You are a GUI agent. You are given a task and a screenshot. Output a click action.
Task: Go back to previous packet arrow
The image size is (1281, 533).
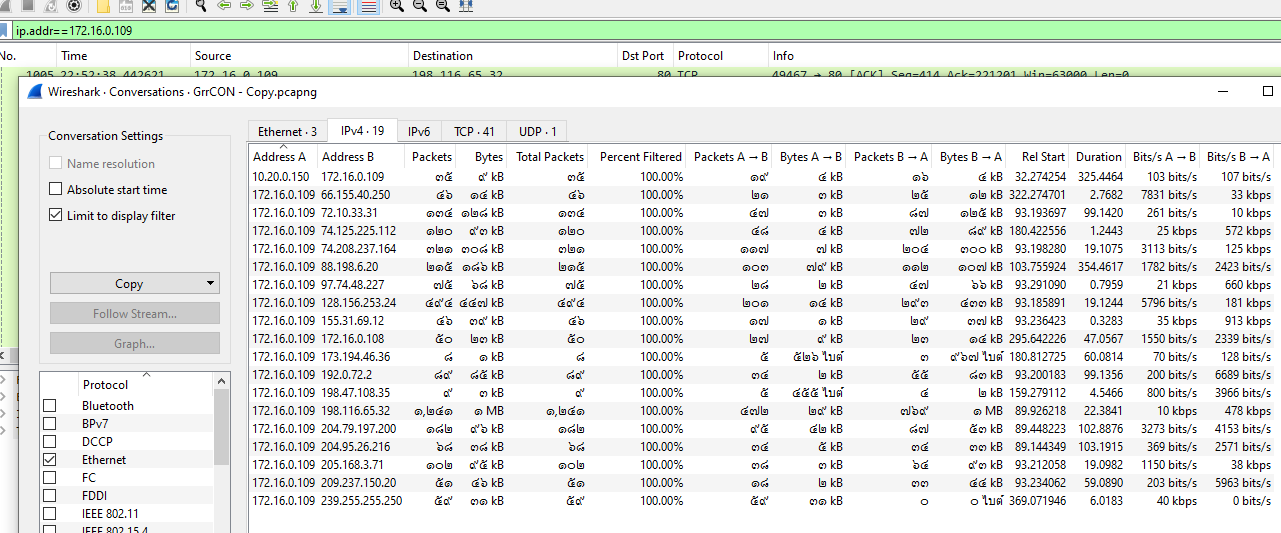pos(224,6)
